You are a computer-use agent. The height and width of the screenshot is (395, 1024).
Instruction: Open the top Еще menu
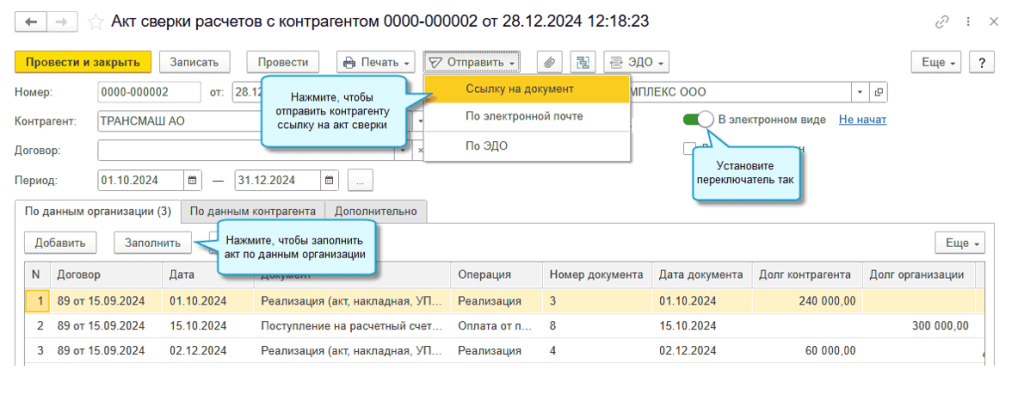936,63
